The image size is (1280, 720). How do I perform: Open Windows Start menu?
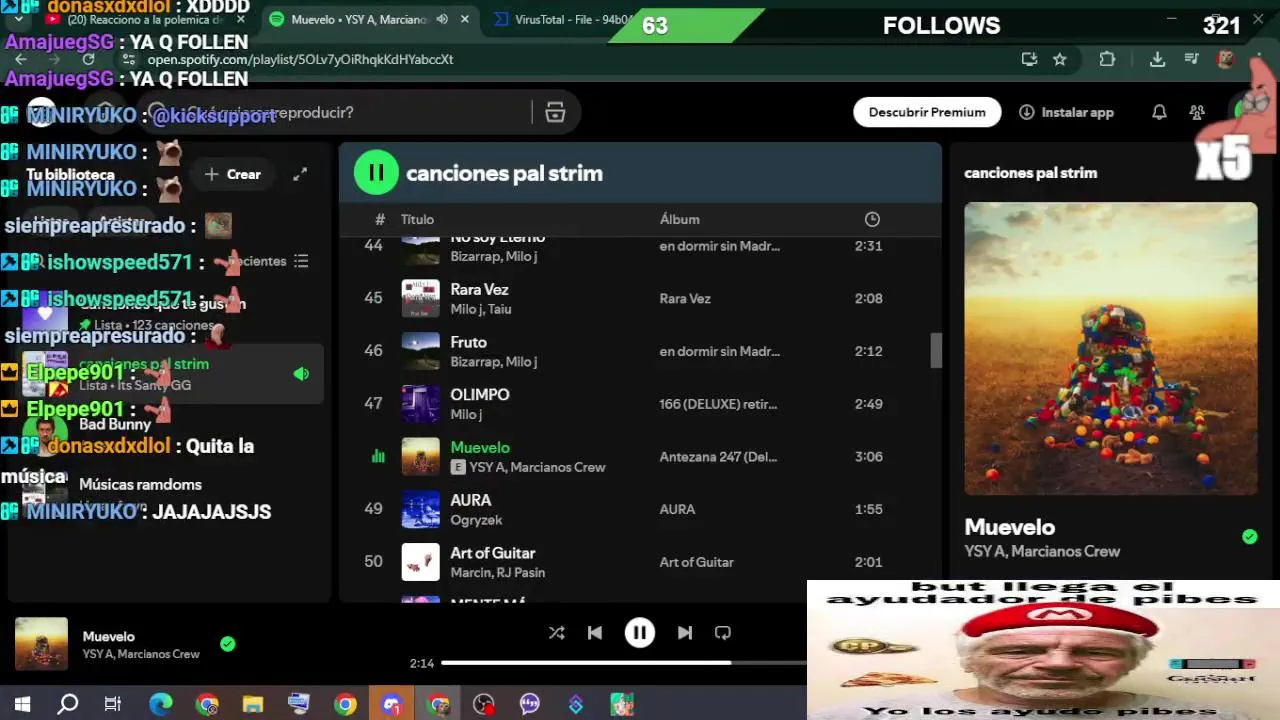tap(22, 704)
